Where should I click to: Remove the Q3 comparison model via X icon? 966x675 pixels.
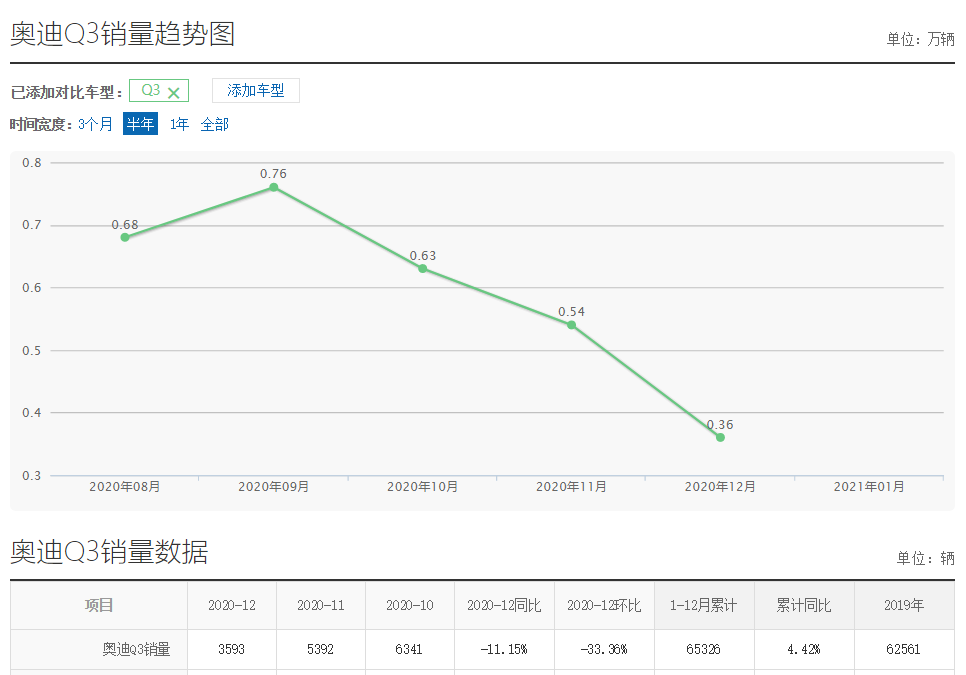click(x=174, y=93)
